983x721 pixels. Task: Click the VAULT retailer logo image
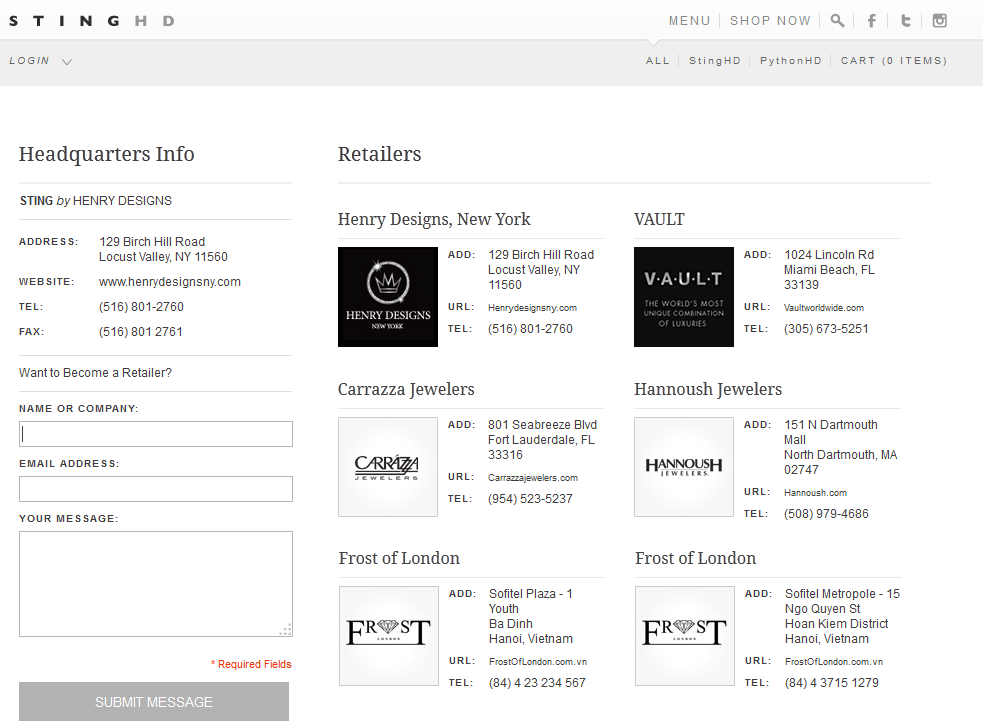[684, 297]
